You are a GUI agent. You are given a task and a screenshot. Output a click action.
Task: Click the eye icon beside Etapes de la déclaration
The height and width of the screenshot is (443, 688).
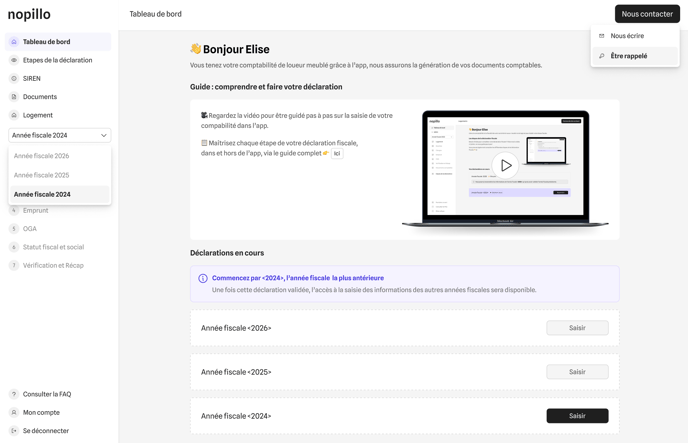coord(14,60)
